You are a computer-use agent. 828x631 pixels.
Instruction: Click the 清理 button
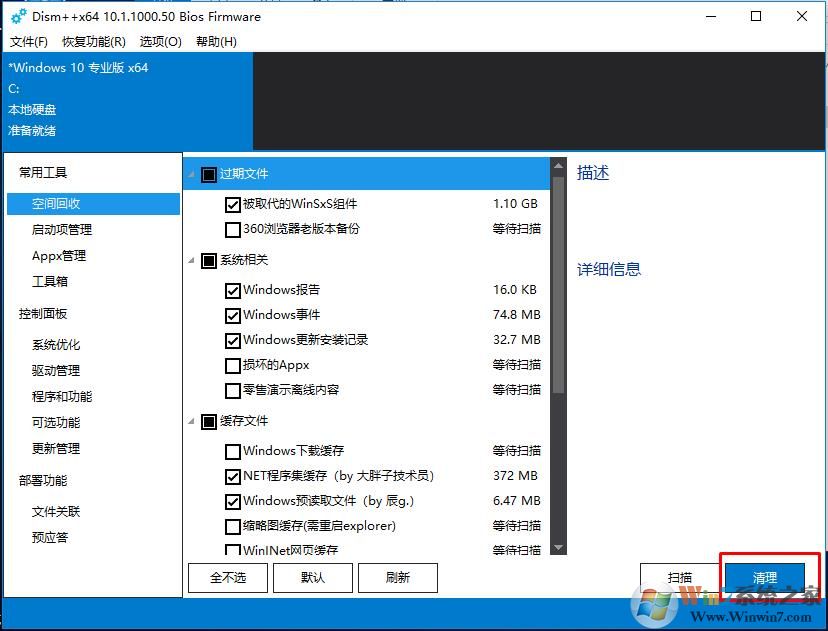[765, 578]
